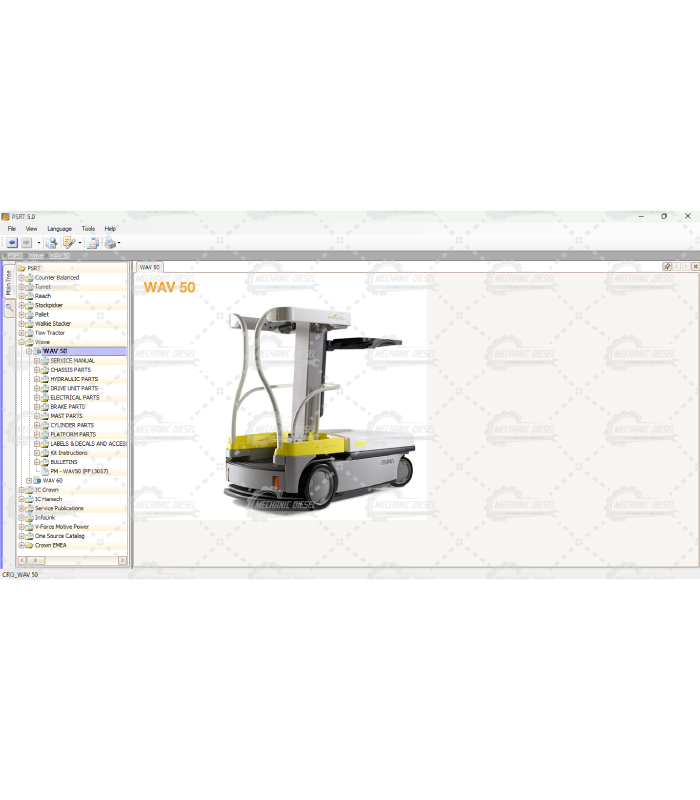
Task: Expand the WAV 60 tree node
Action: pyautogui.click(x=29, y=481)
